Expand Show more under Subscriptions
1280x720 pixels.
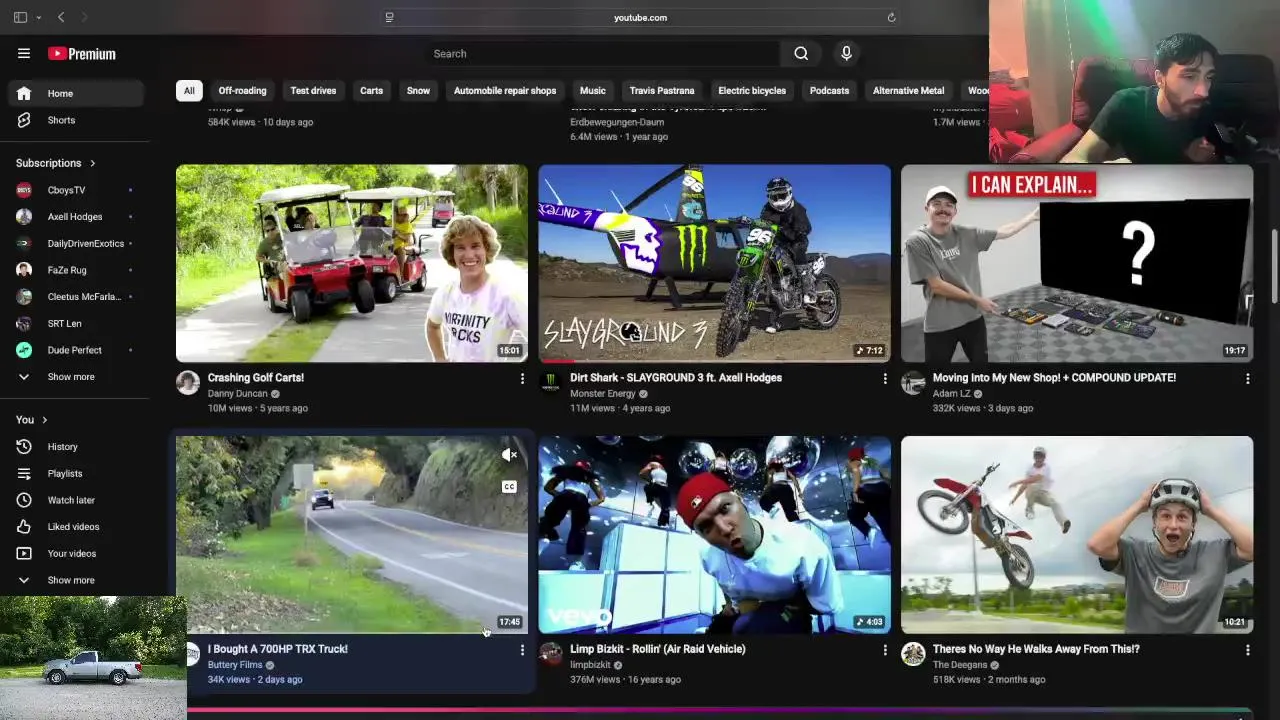coord(76,377)
